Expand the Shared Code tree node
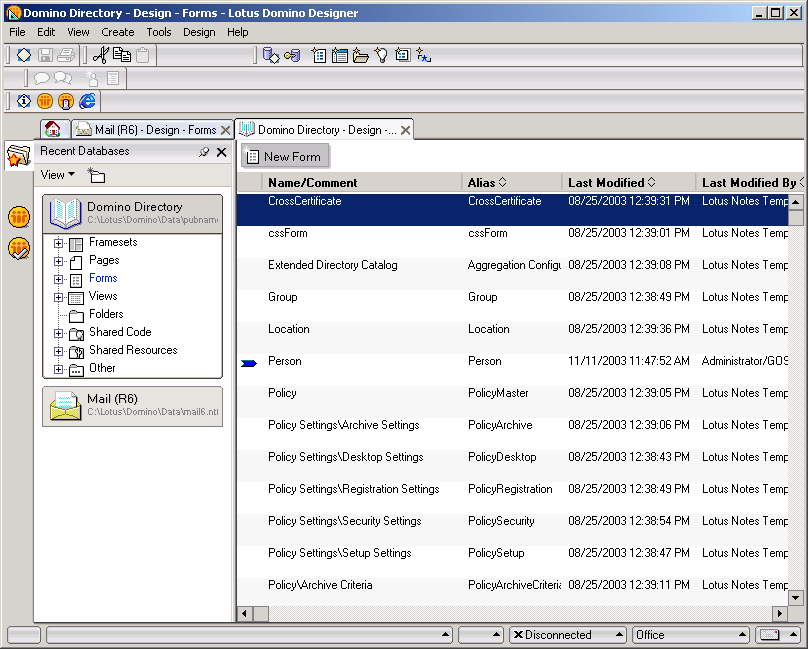The width and height of the screenshot is (808, 649). [x=59, y=333]
